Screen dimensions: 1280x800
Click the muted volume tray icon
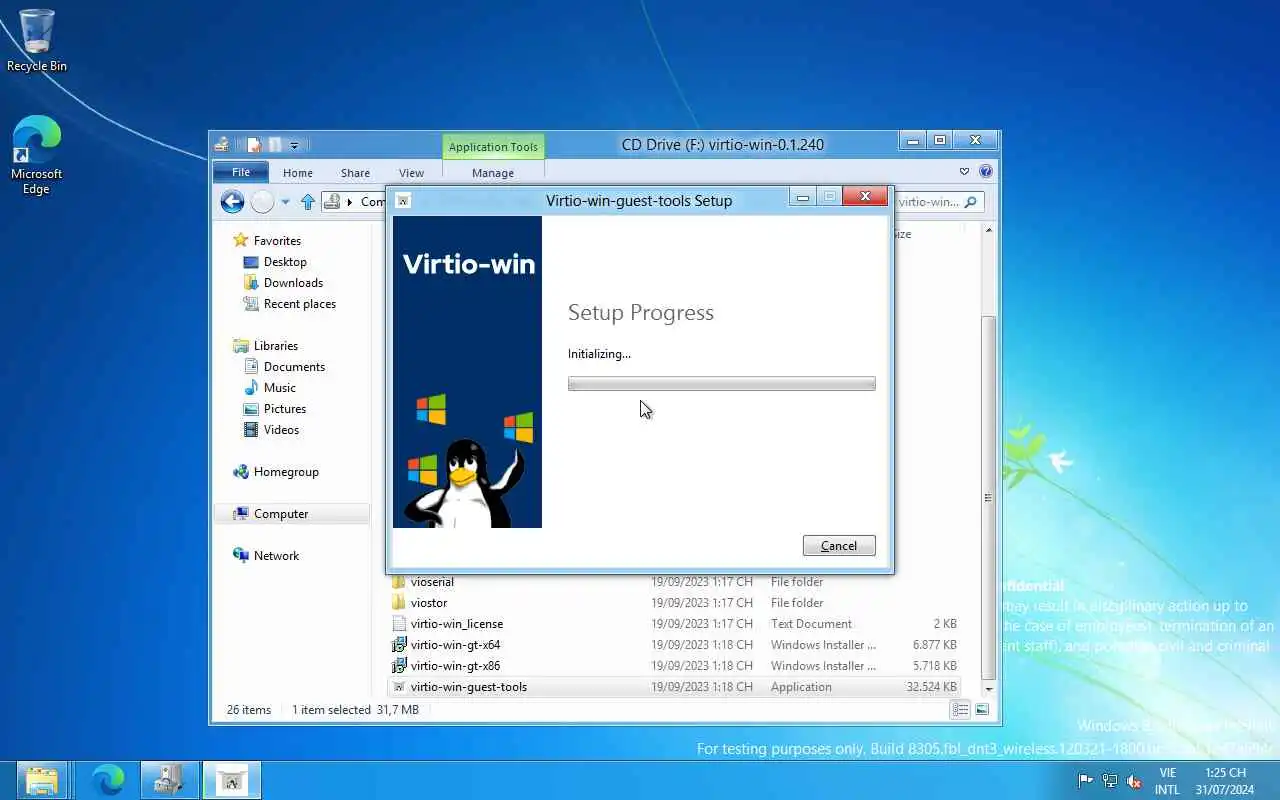click(x=1134, y=781)
